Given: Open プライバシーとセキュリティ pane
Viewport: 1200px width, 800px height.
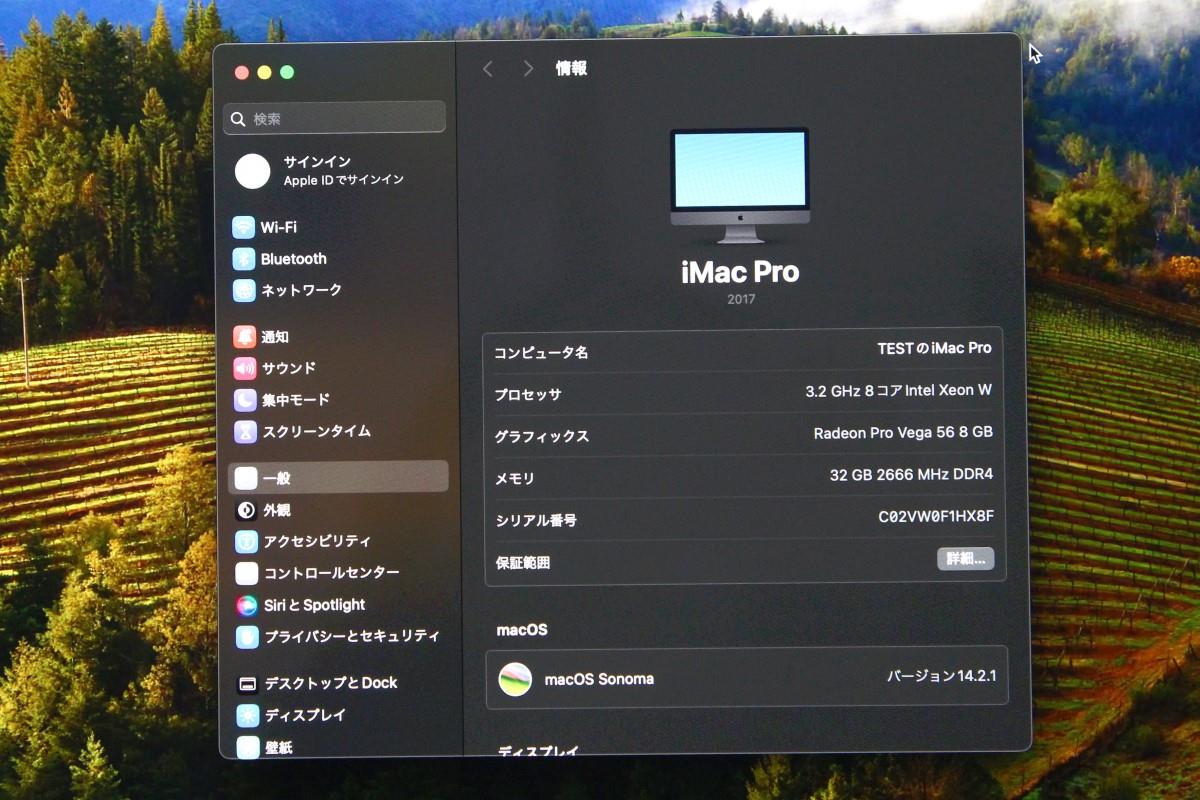Looking at the screenshot, I should [350, 636].
